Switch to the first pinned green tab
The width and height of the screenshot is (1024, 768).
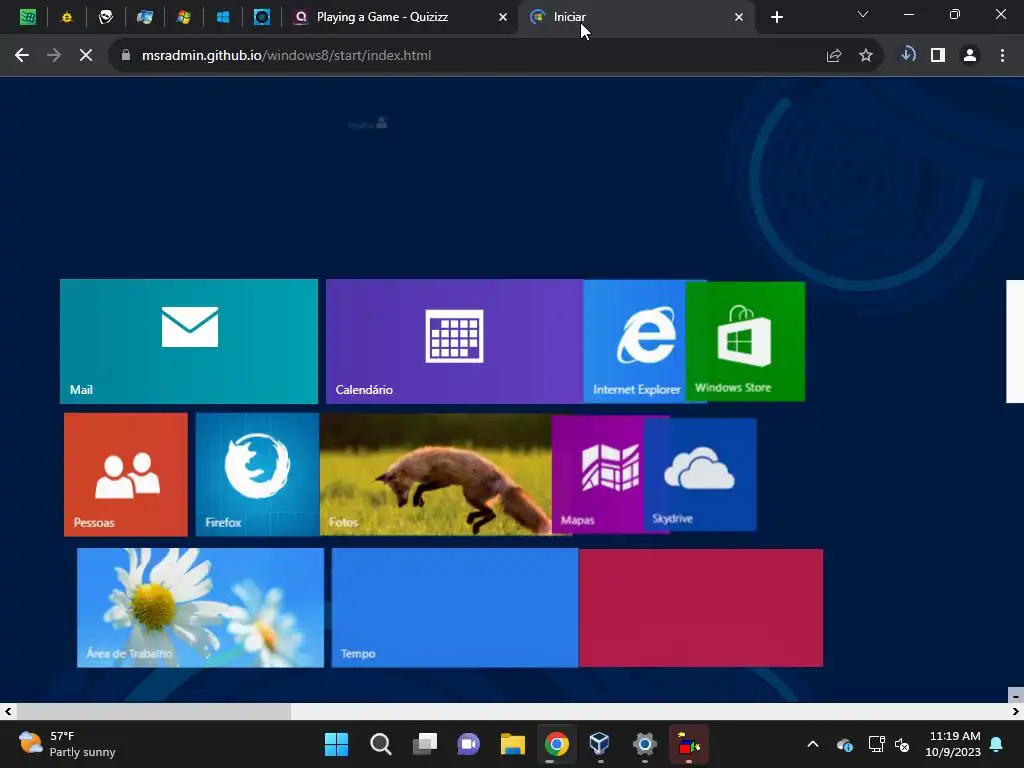[x=27, y=17]
